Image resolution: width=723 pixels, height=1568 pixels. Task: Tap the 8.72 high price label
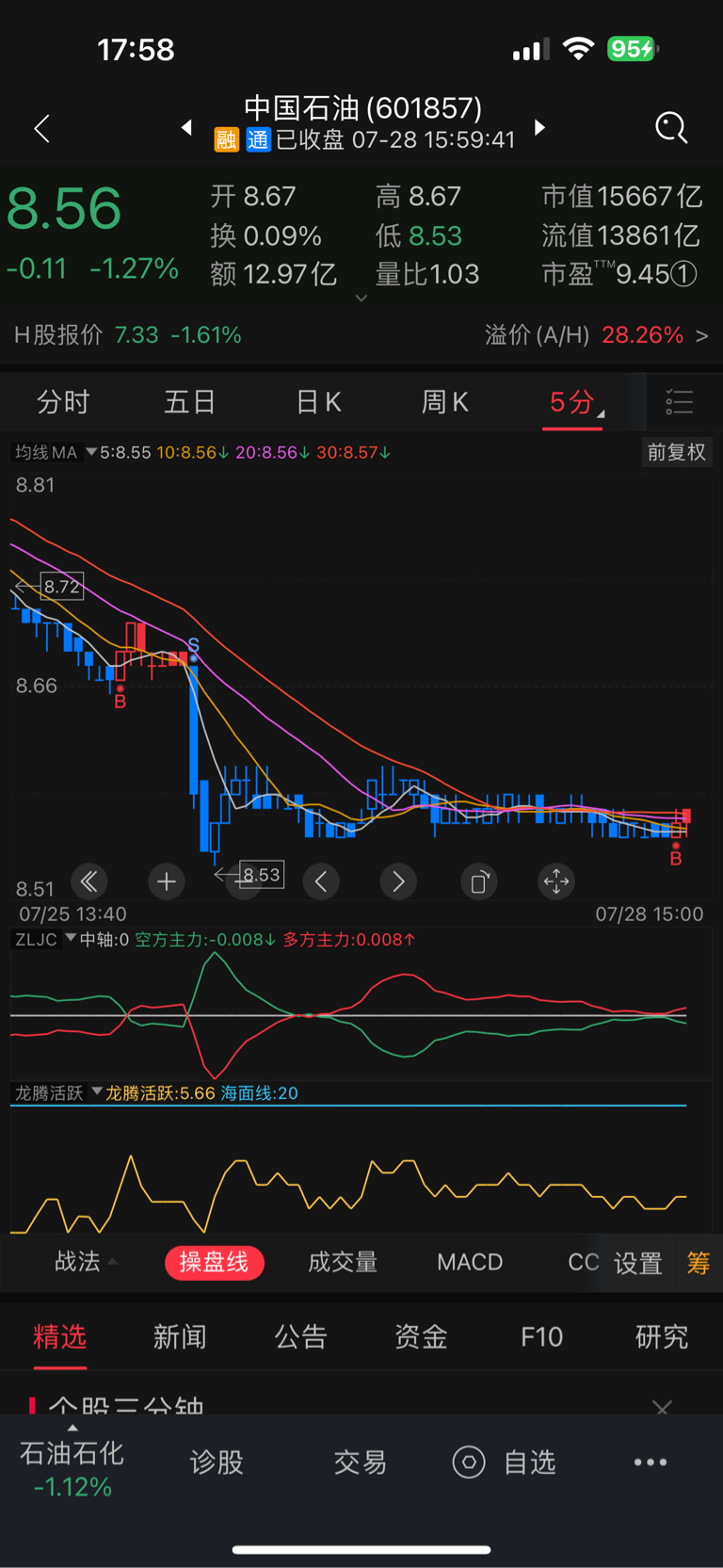coord(62,587)
